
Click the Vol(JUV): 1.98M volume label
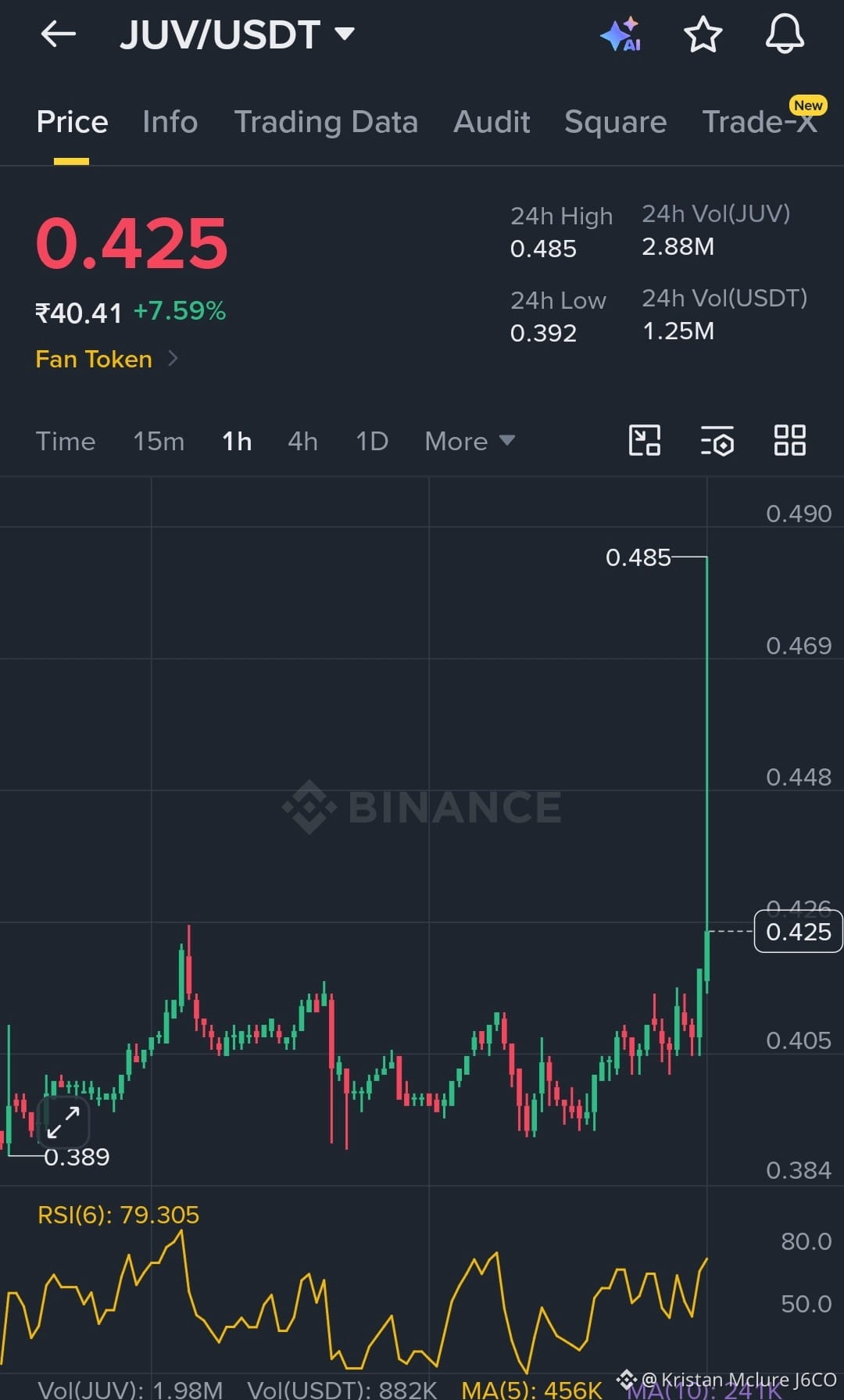131,1389
